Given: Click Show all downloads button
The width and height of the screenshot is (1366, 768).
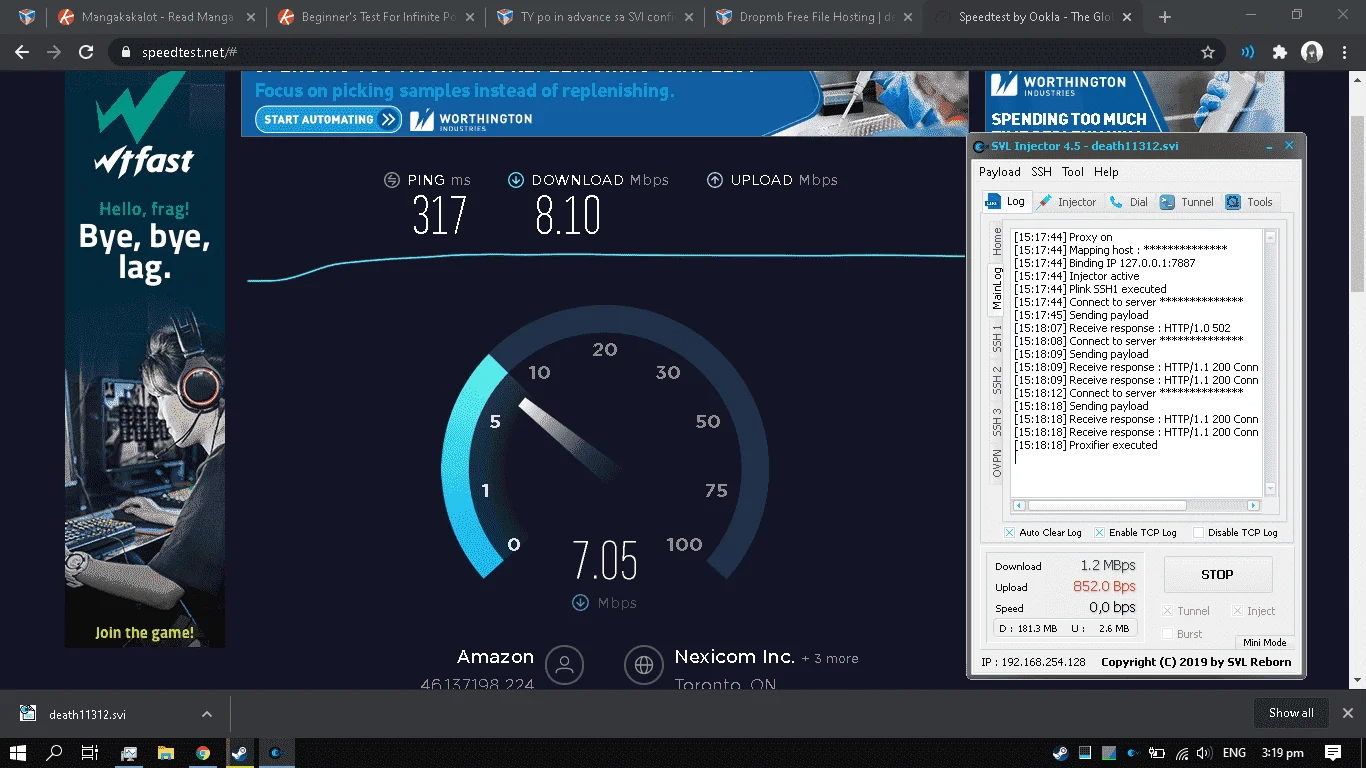Looking at the screenshot, I should (x=1291, y=713).
